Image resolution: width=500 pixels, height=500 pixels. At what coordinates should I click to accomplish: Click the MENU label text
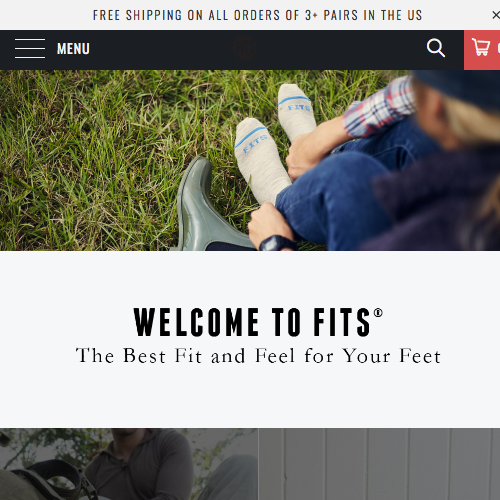coord(73,49)
